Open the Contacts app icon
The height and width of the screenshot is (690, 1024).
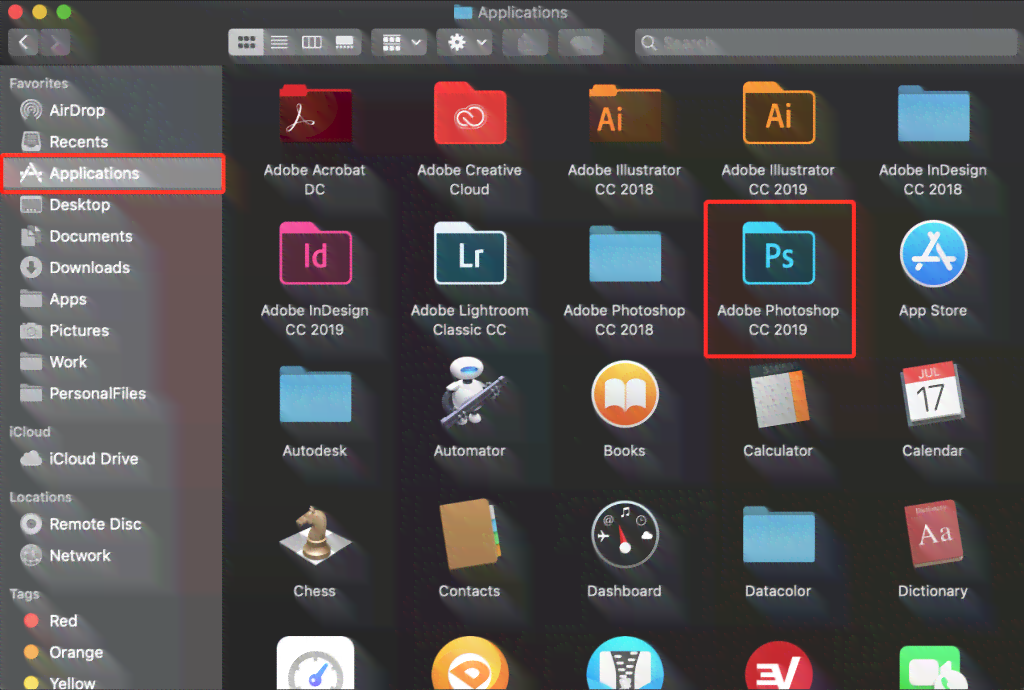click(470, 535)
